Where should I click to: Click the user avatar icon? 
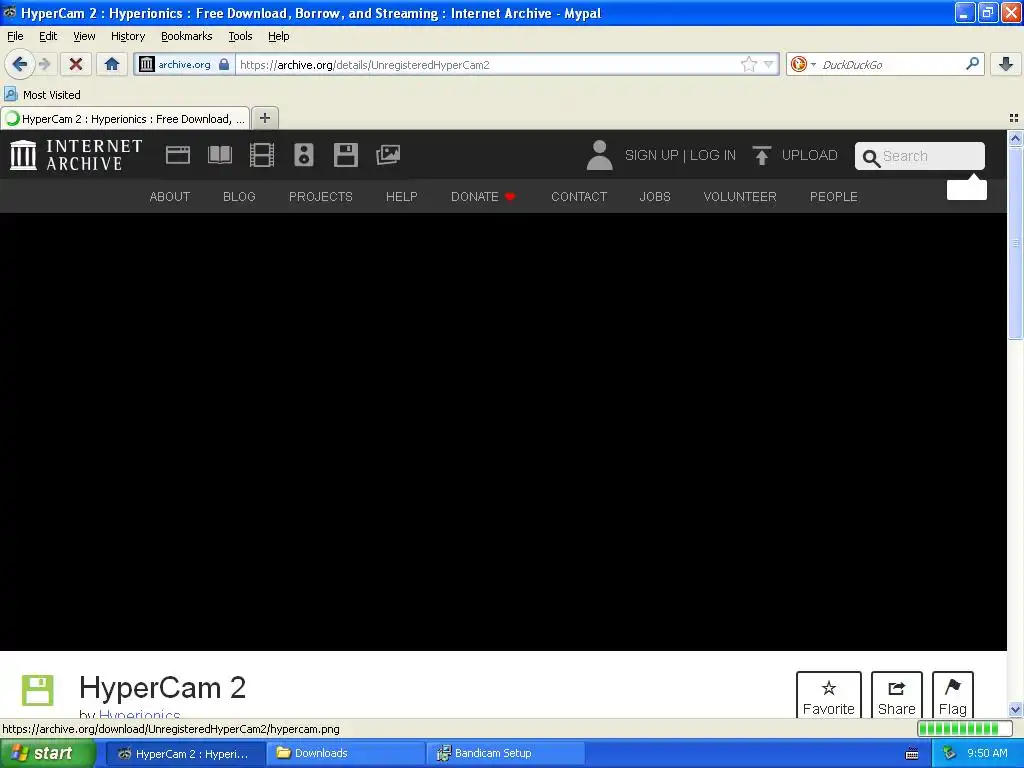(600, 155)
